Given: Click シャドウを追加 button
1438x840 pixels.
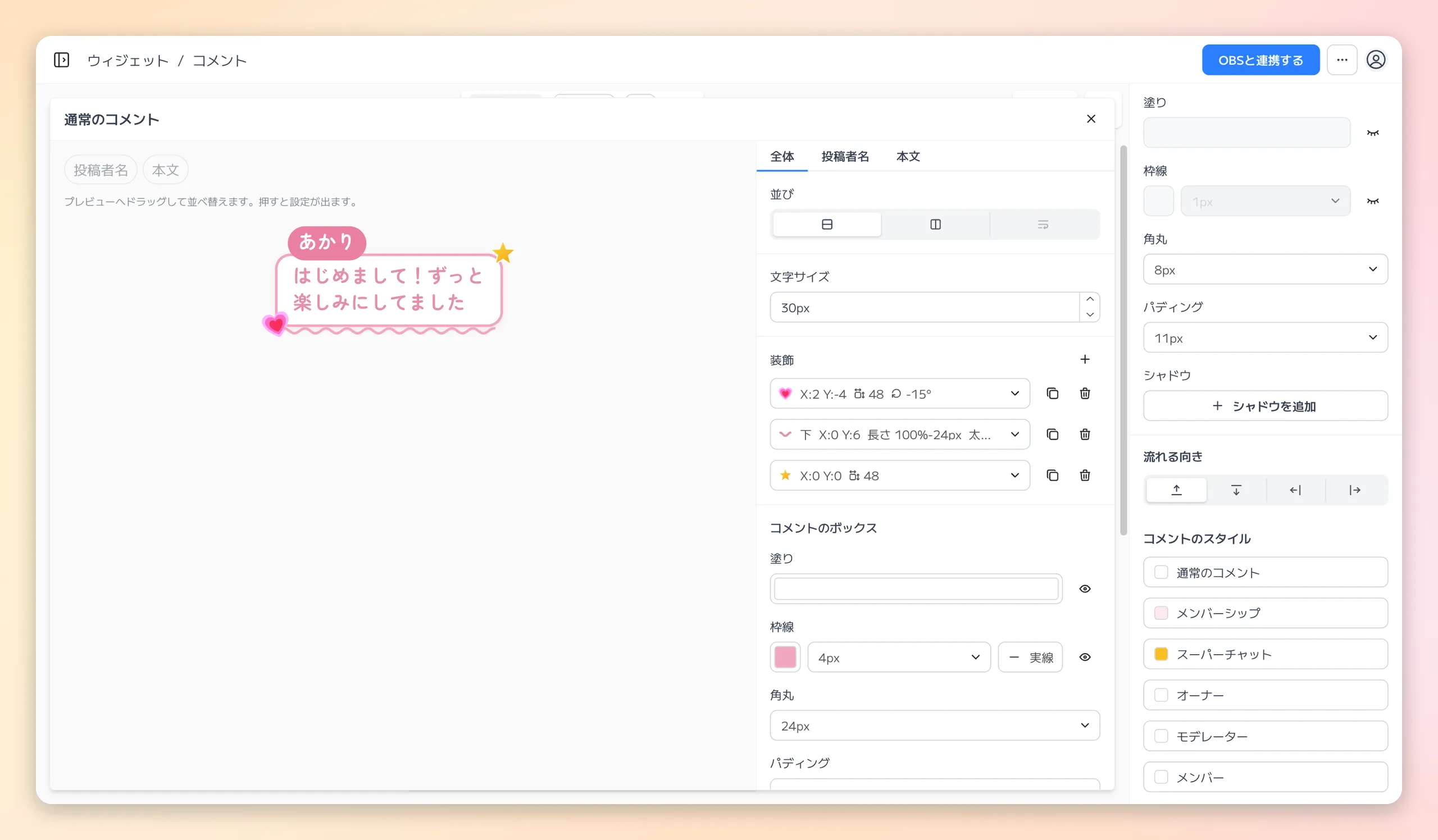Looking at the screenshot, I should (1265, 406).
